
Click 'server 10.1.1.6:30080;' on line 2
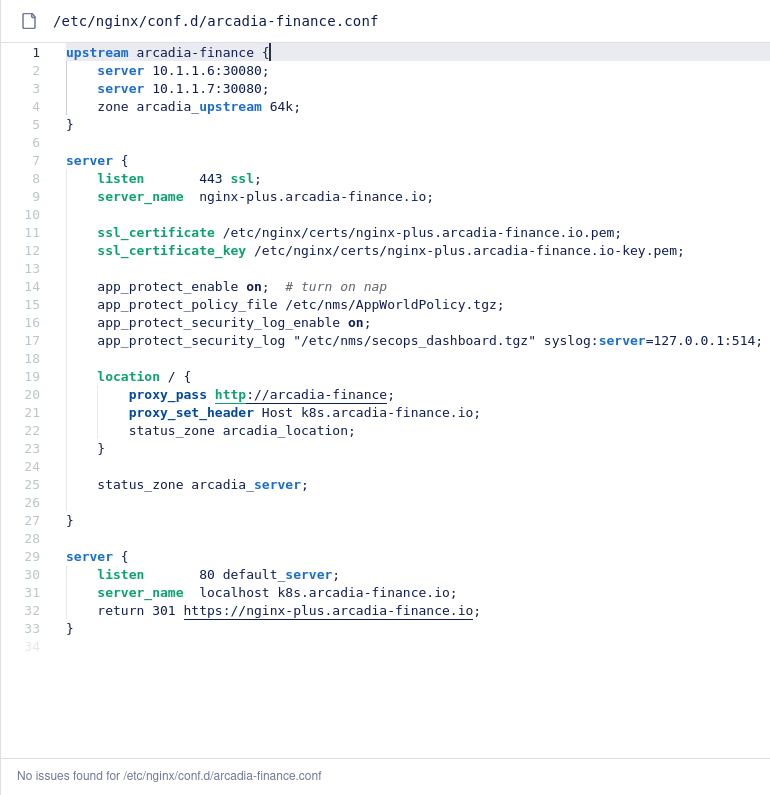(182, 70)
